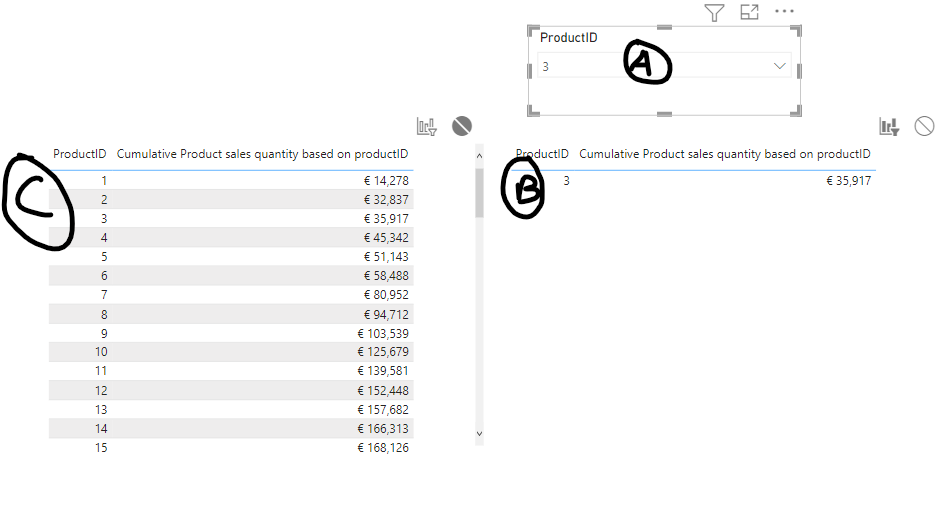
Task: Open the slicer more options ellipsis
Action: [x=784, y=11]
